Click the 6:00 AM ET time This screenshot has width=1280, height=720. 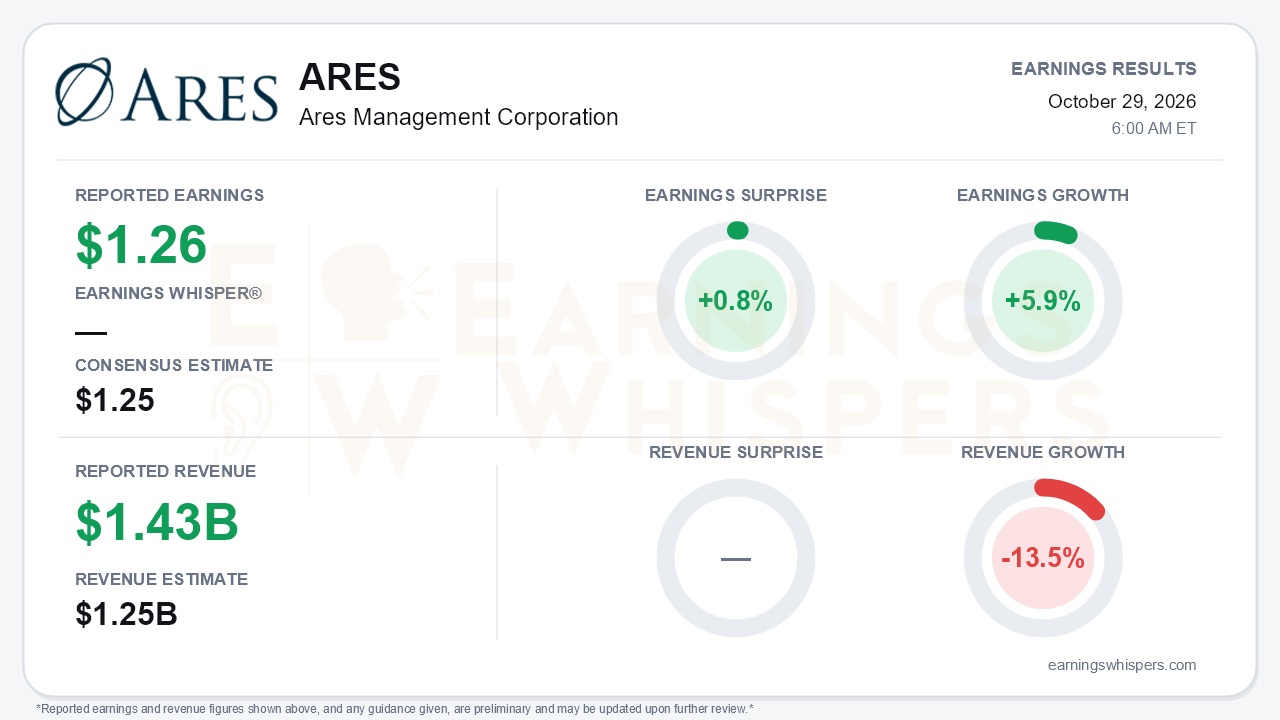[1154, 129]
